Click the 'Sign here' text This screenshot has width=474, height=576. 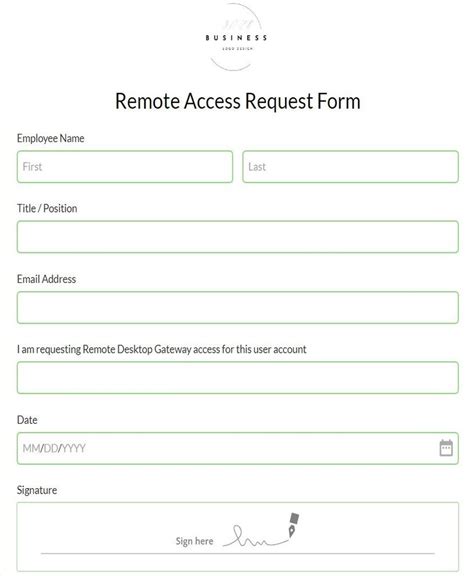(194, 541)
